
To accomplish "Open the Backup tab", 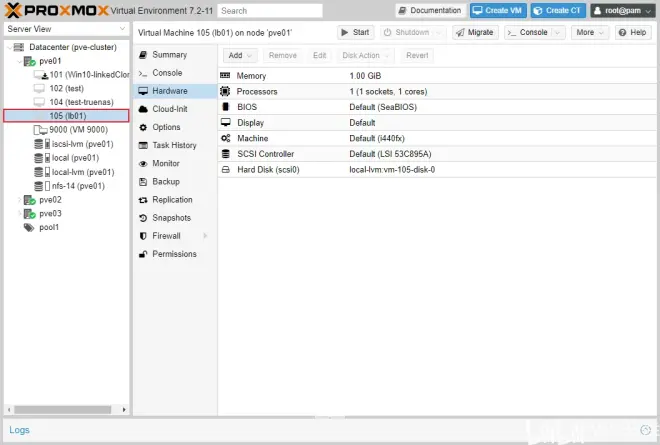I will [x=175, y=181].
